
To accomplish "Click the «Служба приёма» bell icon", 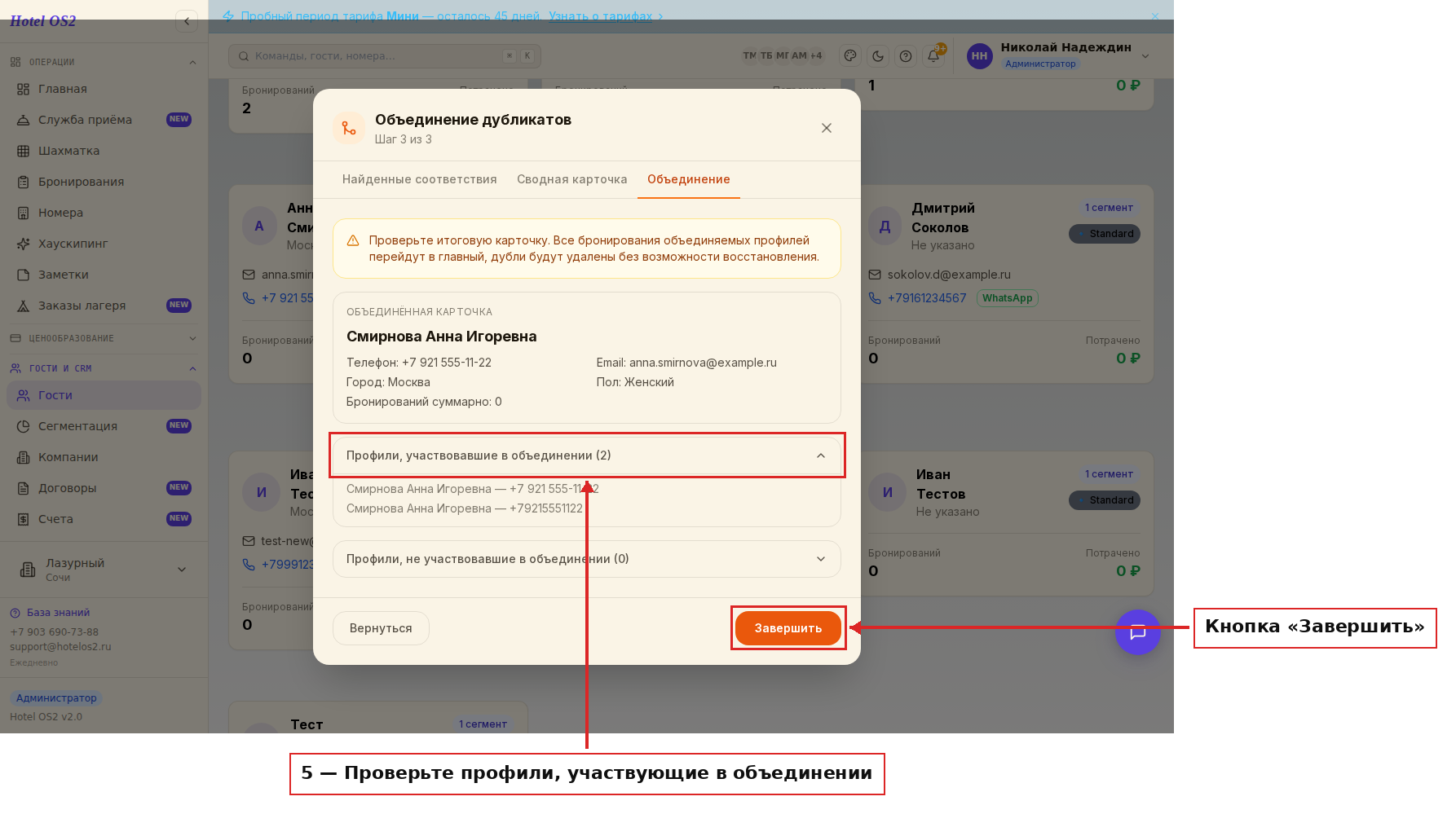I will (24, 120).
